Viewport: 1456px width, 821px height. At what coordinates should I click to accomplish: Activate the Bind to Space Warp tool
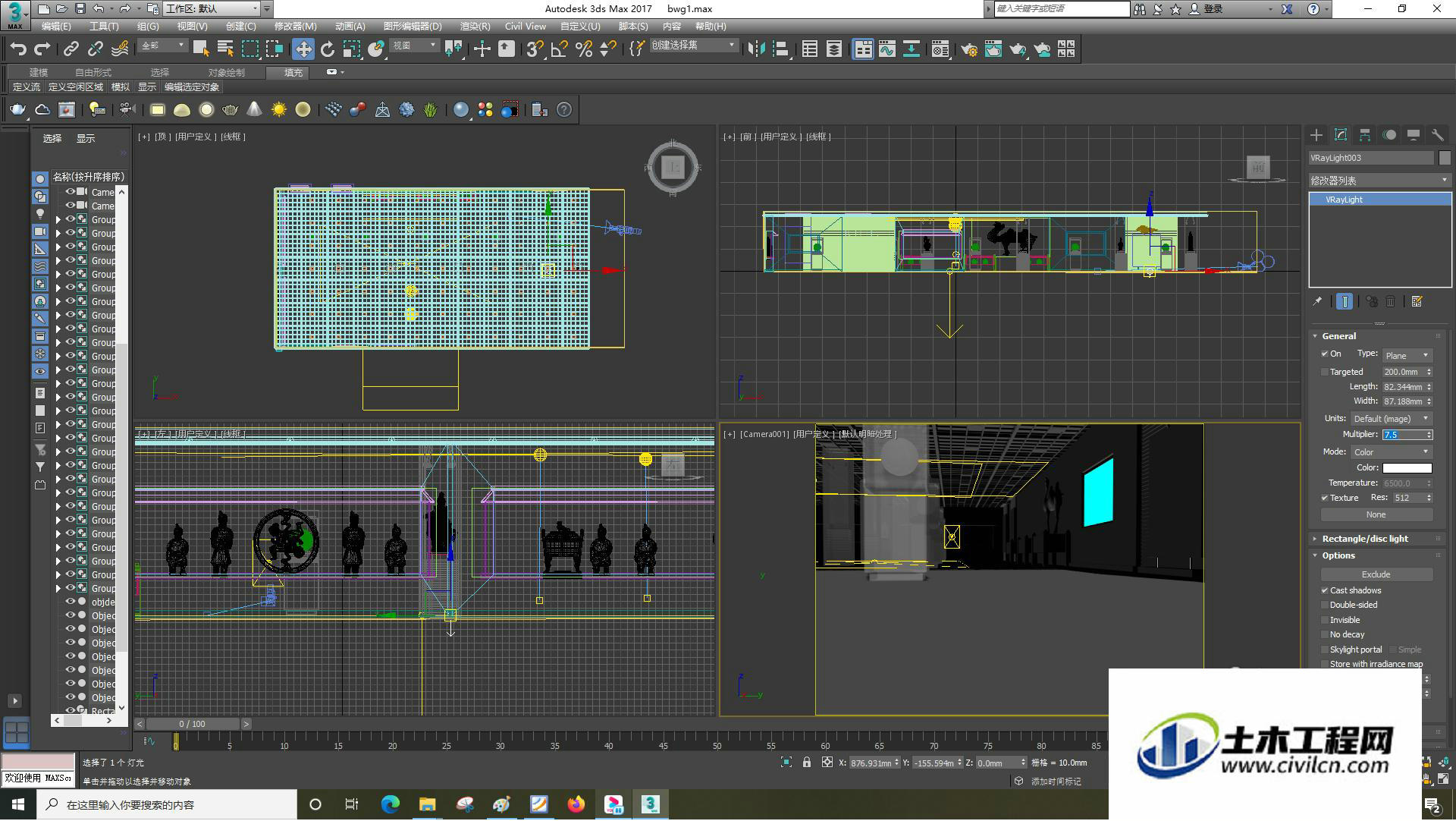click(x=120, y=49)
